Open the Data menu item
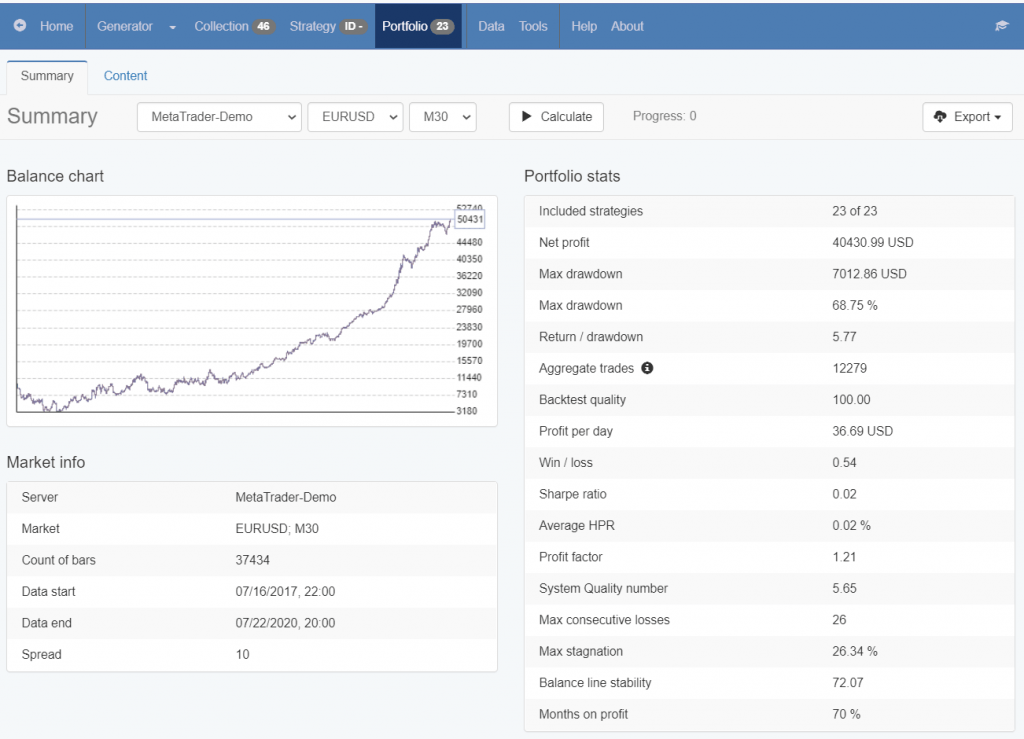 click(x=491, y=26)
